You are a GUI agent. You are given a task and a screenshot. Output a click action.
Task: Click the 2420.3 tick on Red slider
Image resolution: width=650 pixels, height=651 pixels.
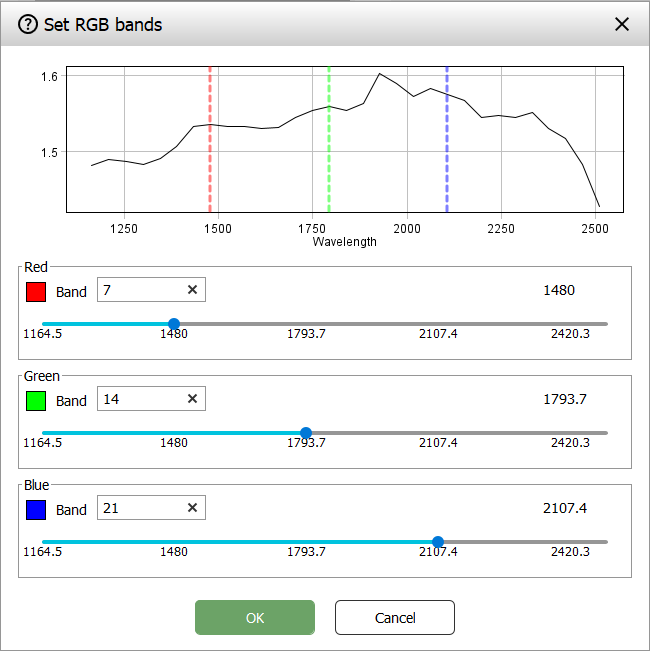[570, 333]
